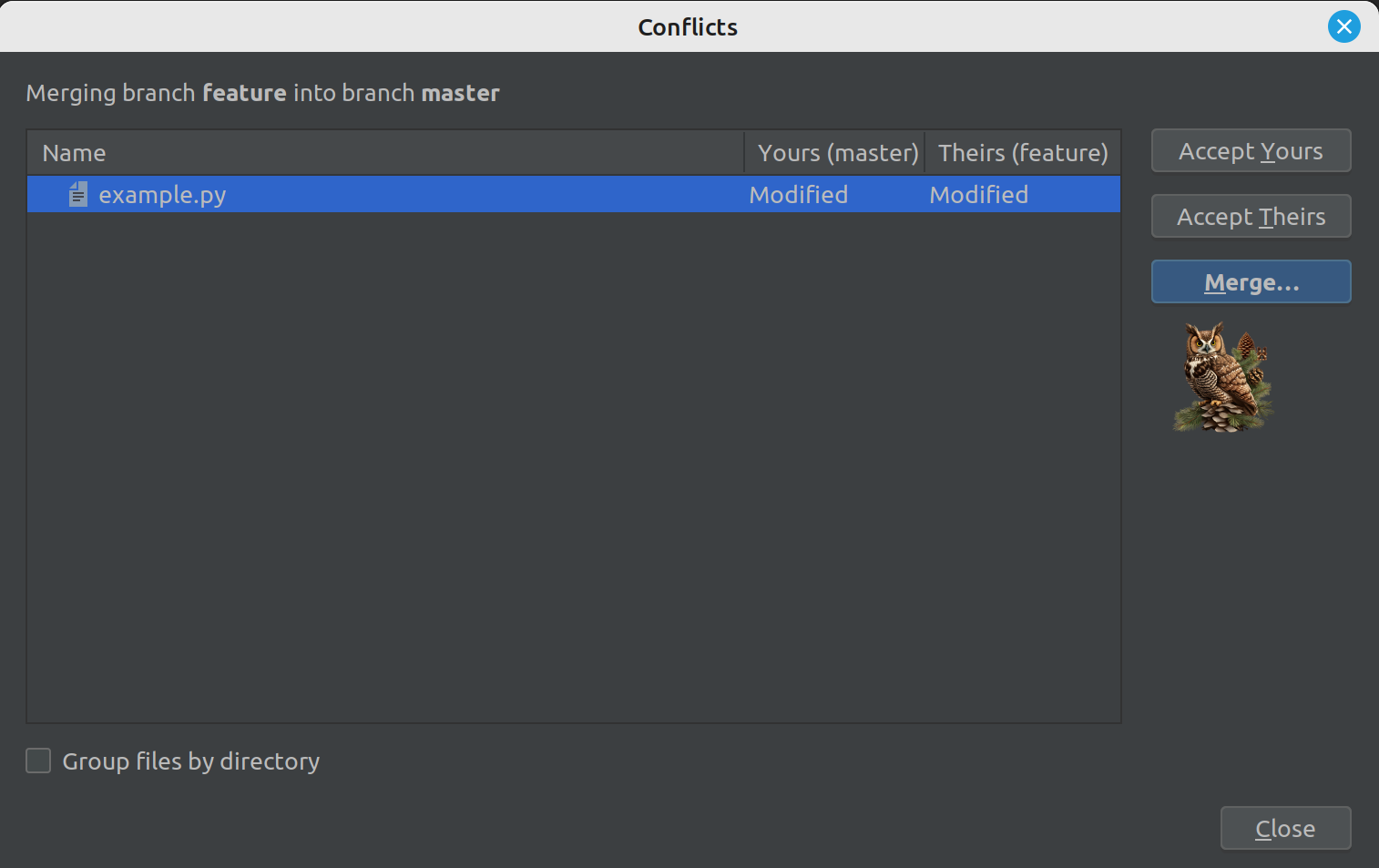Image resolution: width=1379 pixels, height=868 pixels.
Task: Click the bold 'feature' branch name
Action: coord(244,93)
